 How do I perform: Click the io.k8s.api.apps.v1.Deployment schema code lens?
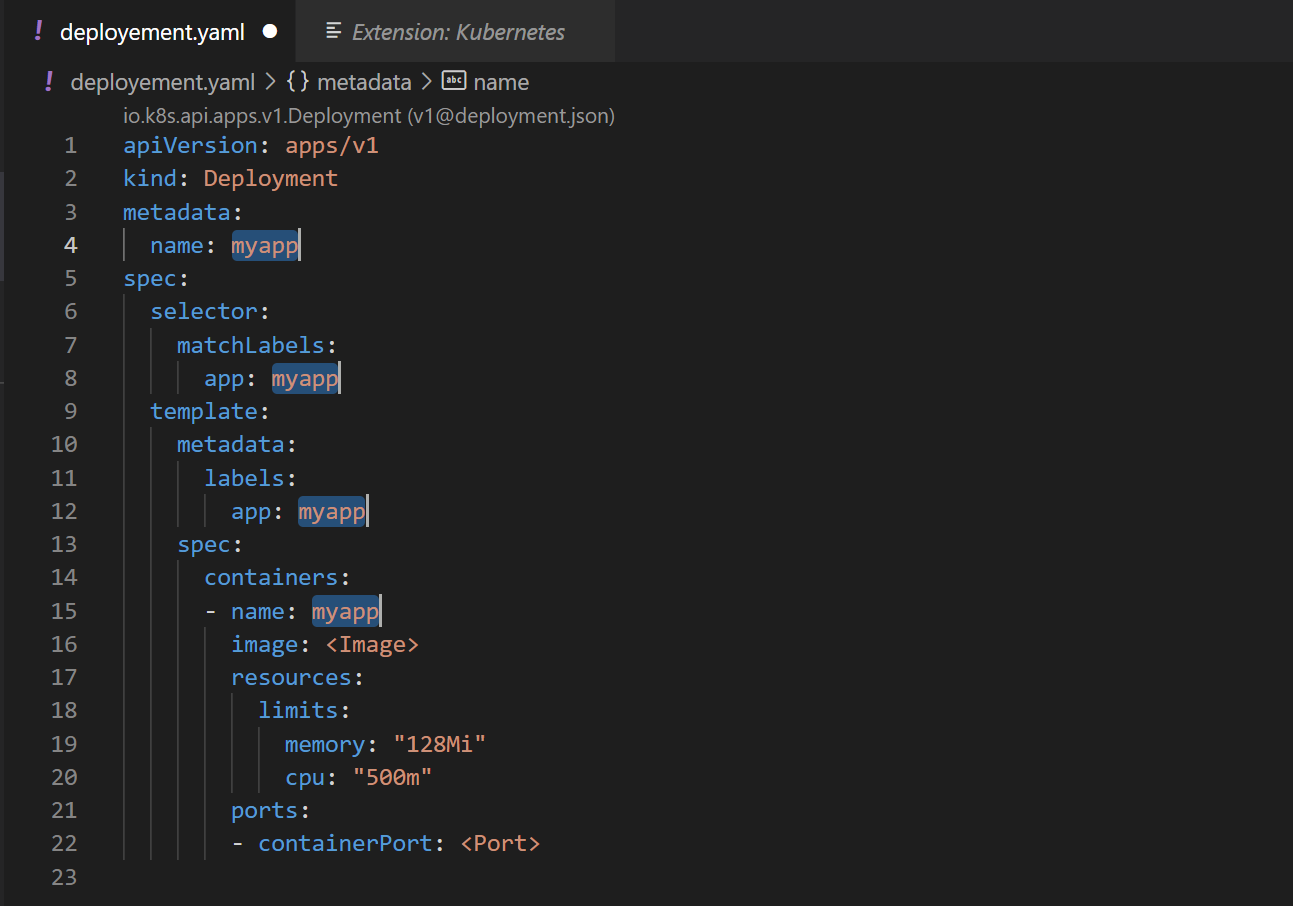pos(369,116)
